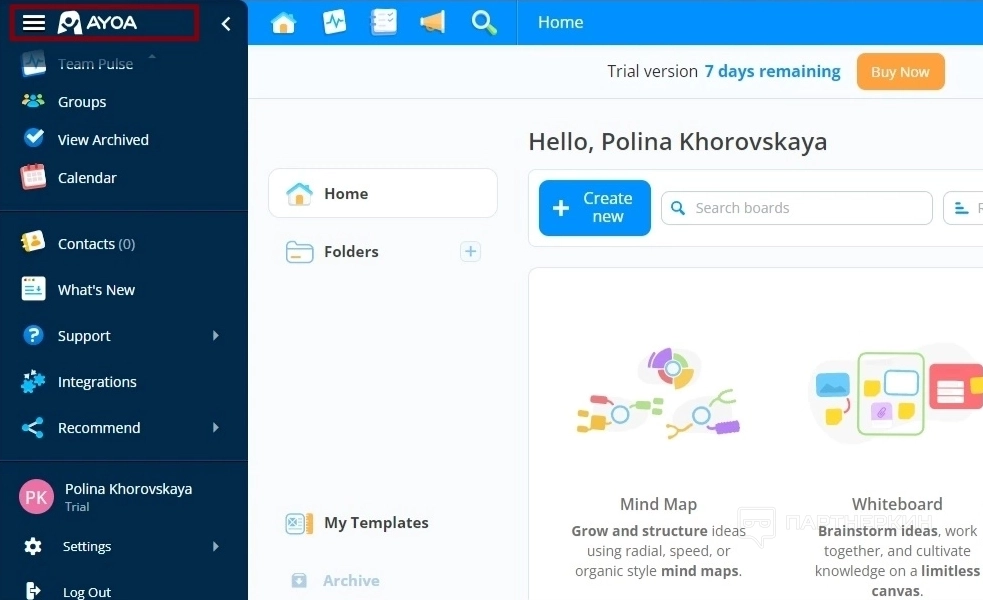Click the Calendar icon
This screenshot has width=983, height=600.
pyautogui.click(x=33, y=176)
